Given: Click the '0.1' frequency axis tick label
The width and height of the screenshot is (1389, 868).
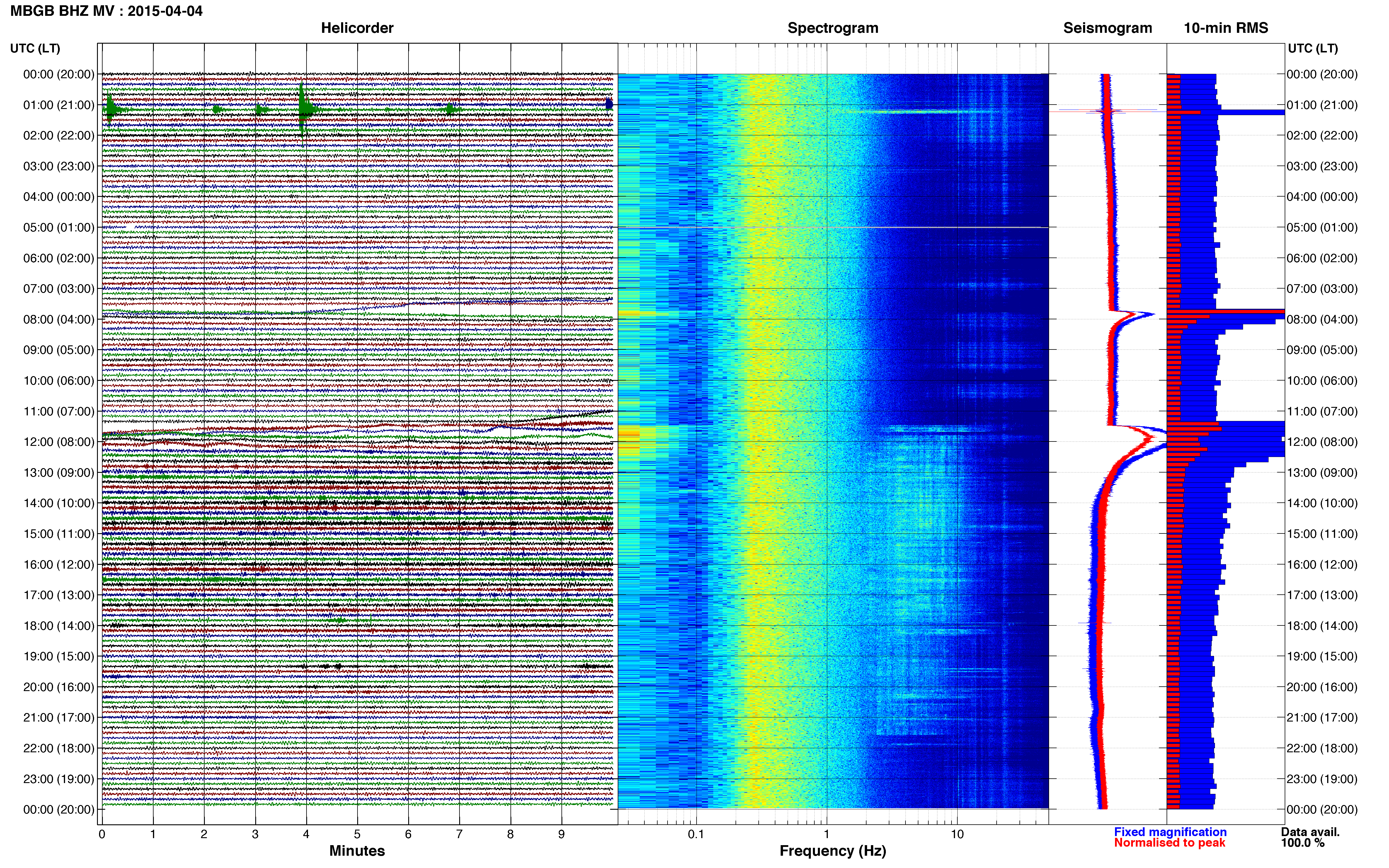Looking at the screenshot, I should point(696,834).
